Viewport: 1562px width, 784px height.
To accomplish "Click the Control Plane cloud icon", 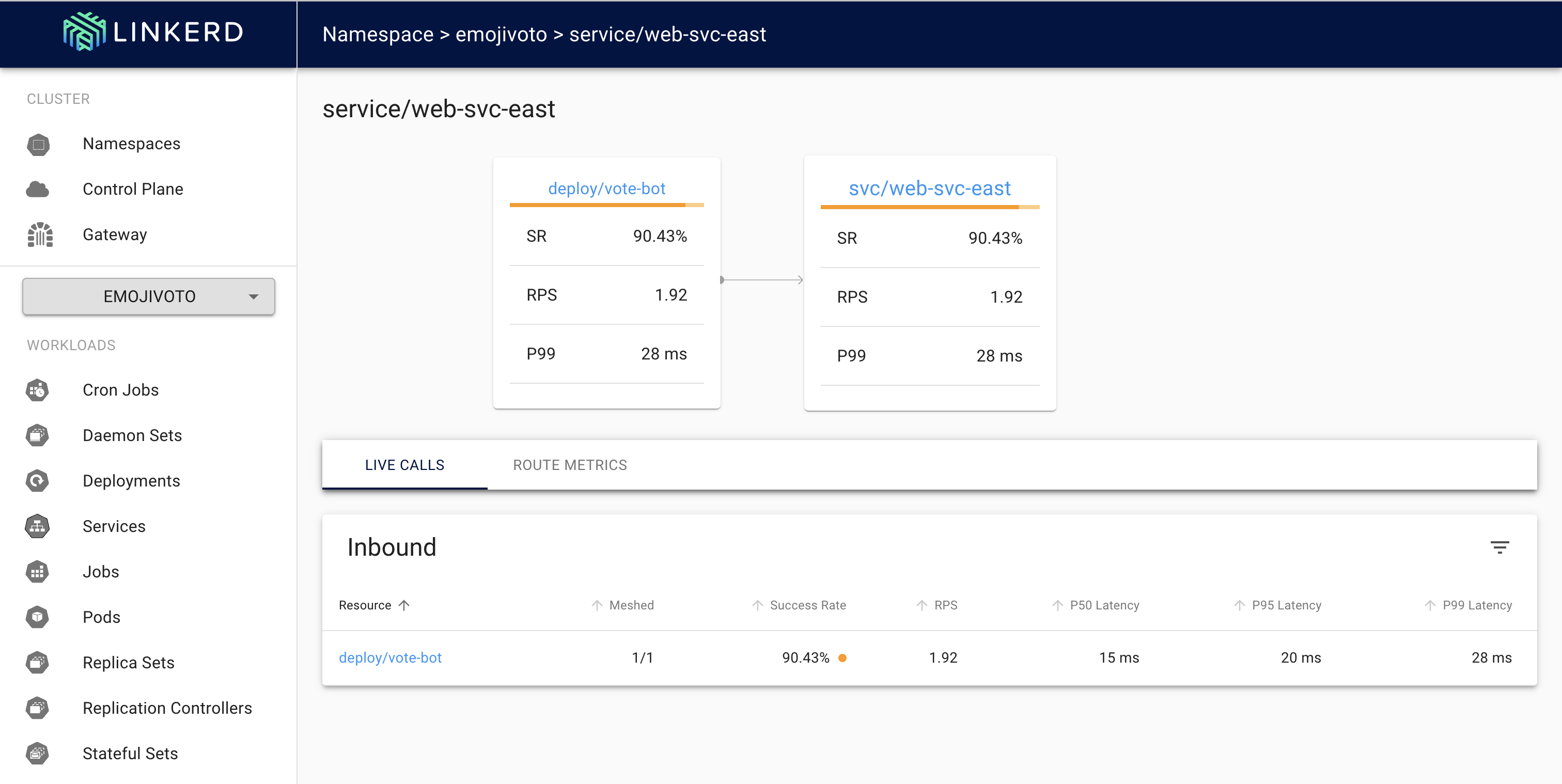I will [38, 189].
